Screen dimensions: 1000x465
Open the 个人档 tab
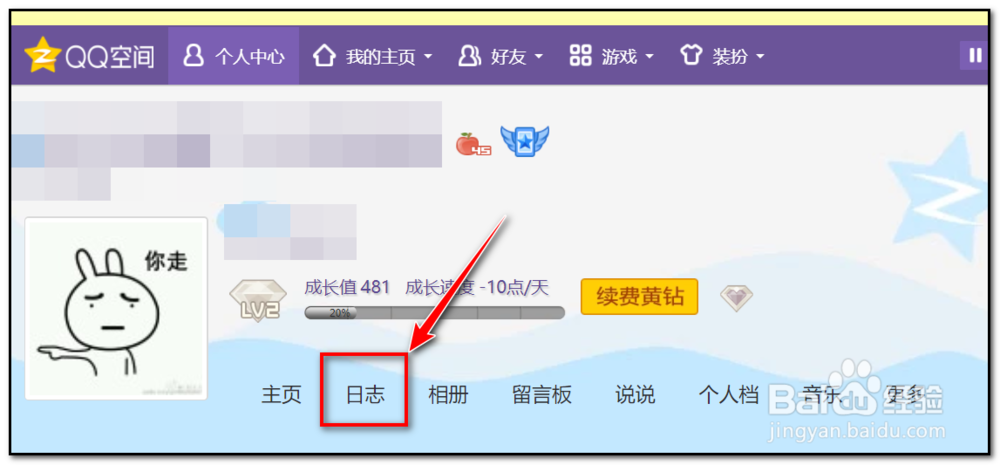[x=729, y=395]
